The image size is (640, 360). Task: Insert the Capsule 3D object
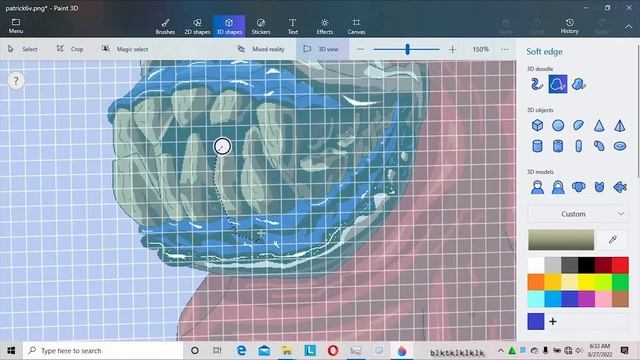pos(578,146)
